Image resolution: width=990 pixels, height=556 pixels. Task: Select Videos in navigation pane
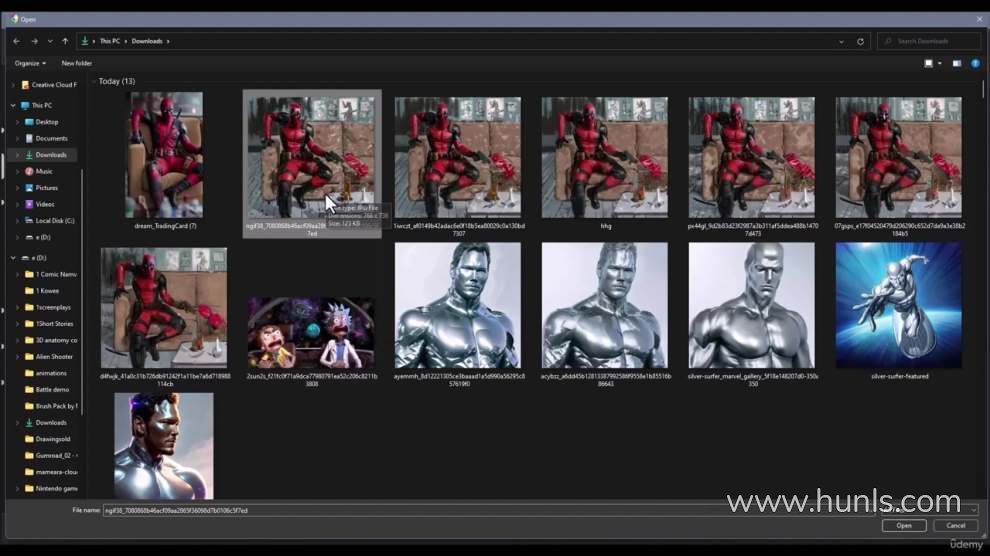(40, 204)
